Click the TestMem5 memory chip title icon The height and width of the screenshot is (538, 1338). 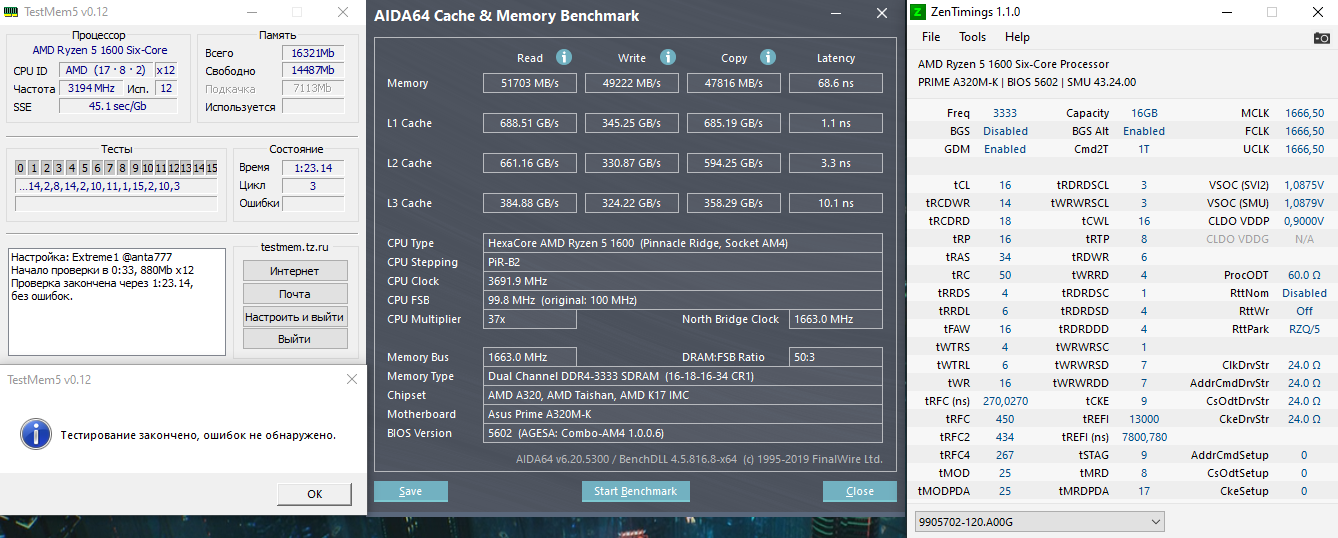pyautogui.click(x=11, y=12)
